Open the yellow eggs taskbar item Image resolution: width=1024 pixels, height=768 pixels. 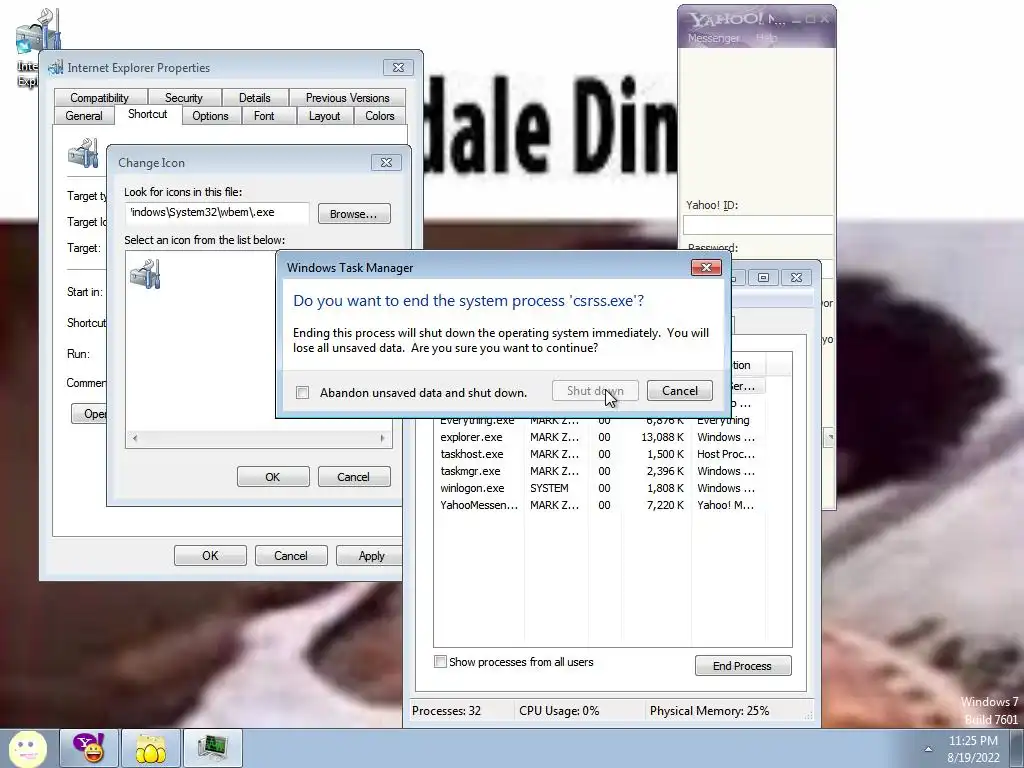[150, 748]
